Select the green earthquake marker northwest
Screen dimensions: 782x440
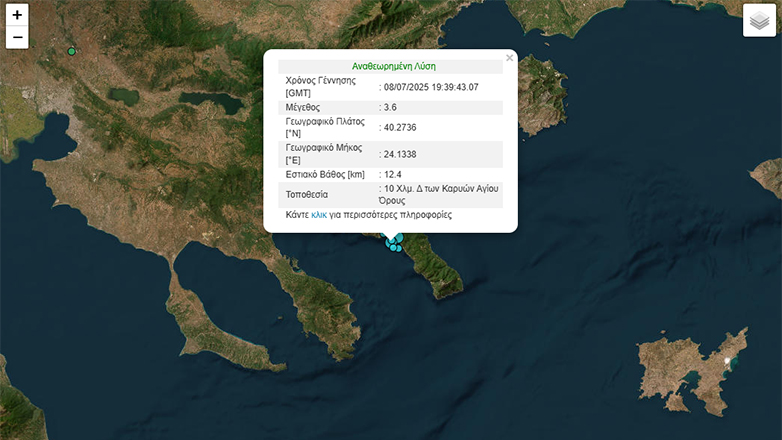coord(71,51)
